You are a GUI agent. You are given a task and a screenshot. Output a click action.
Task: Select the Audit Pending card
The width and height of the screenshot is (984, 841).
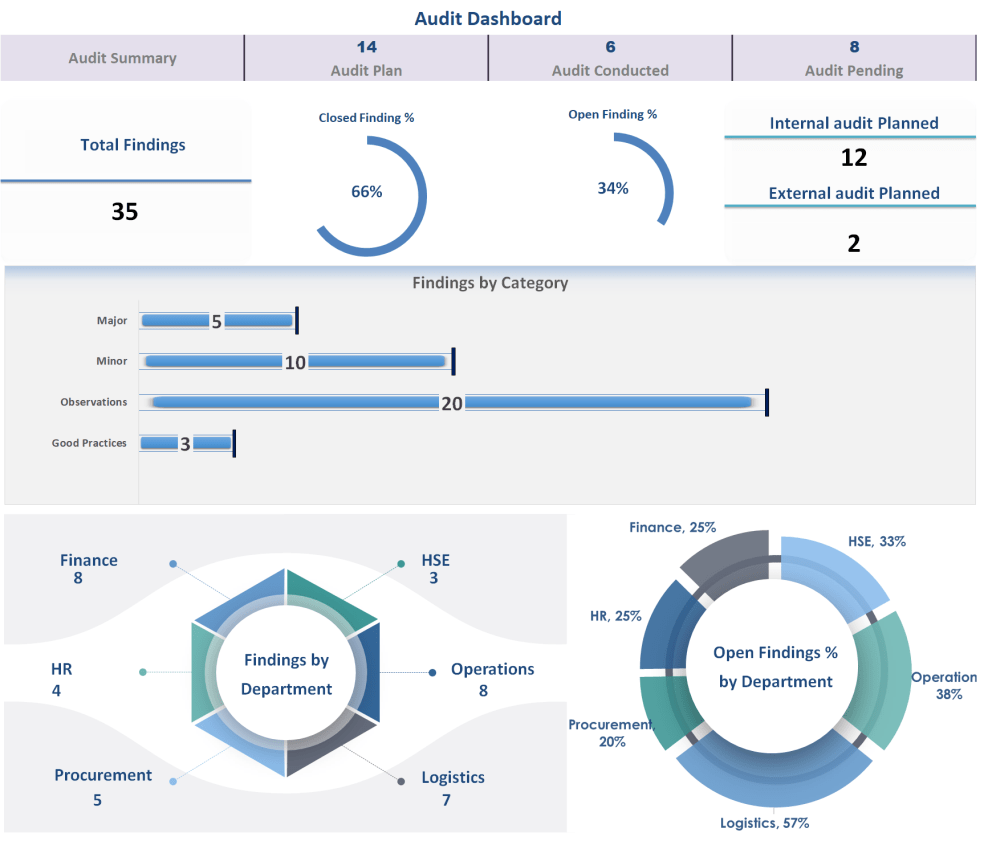coord(853,57)
